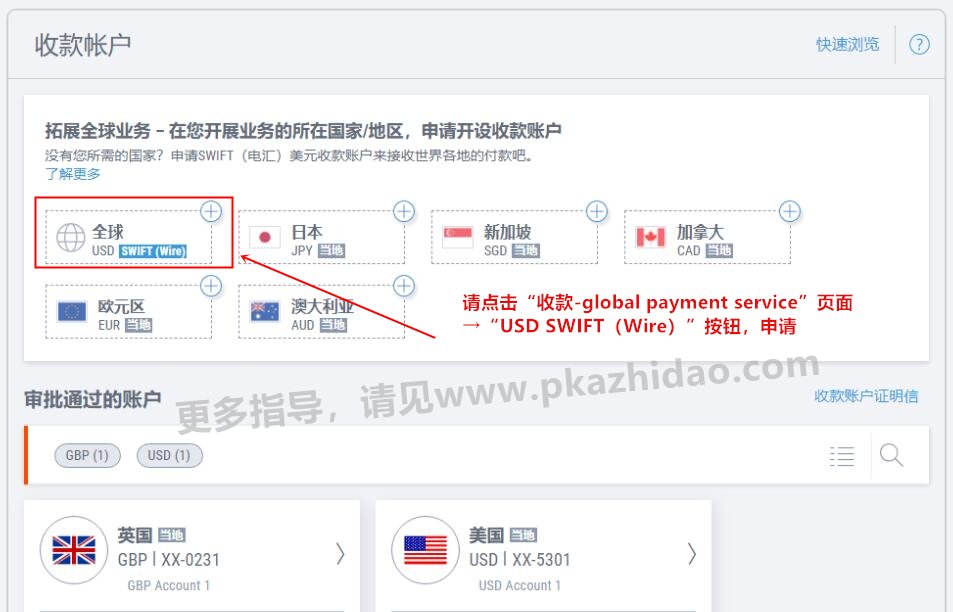Click the UK flag thumbnail
This screenshot has width=953, height=612.
74,550
